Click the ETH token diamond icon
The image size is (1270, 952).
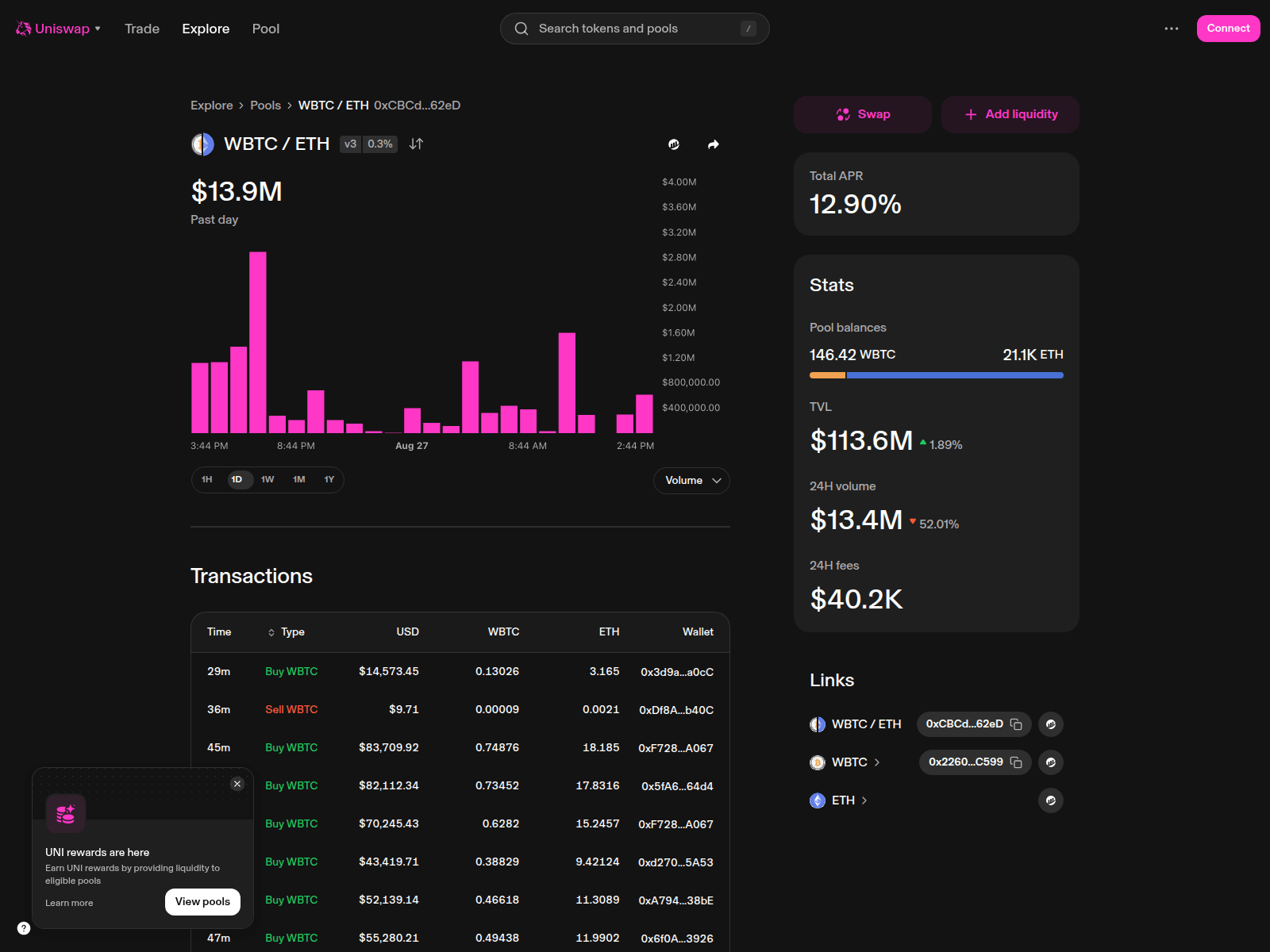818,800
